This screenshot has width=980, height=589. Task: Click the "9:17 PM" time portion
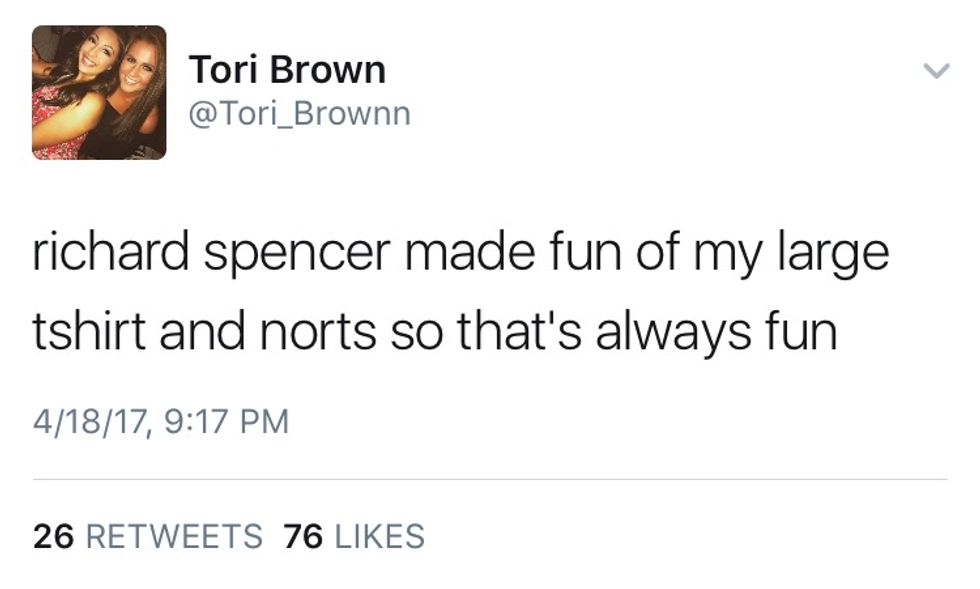click(x=224, y=421)
